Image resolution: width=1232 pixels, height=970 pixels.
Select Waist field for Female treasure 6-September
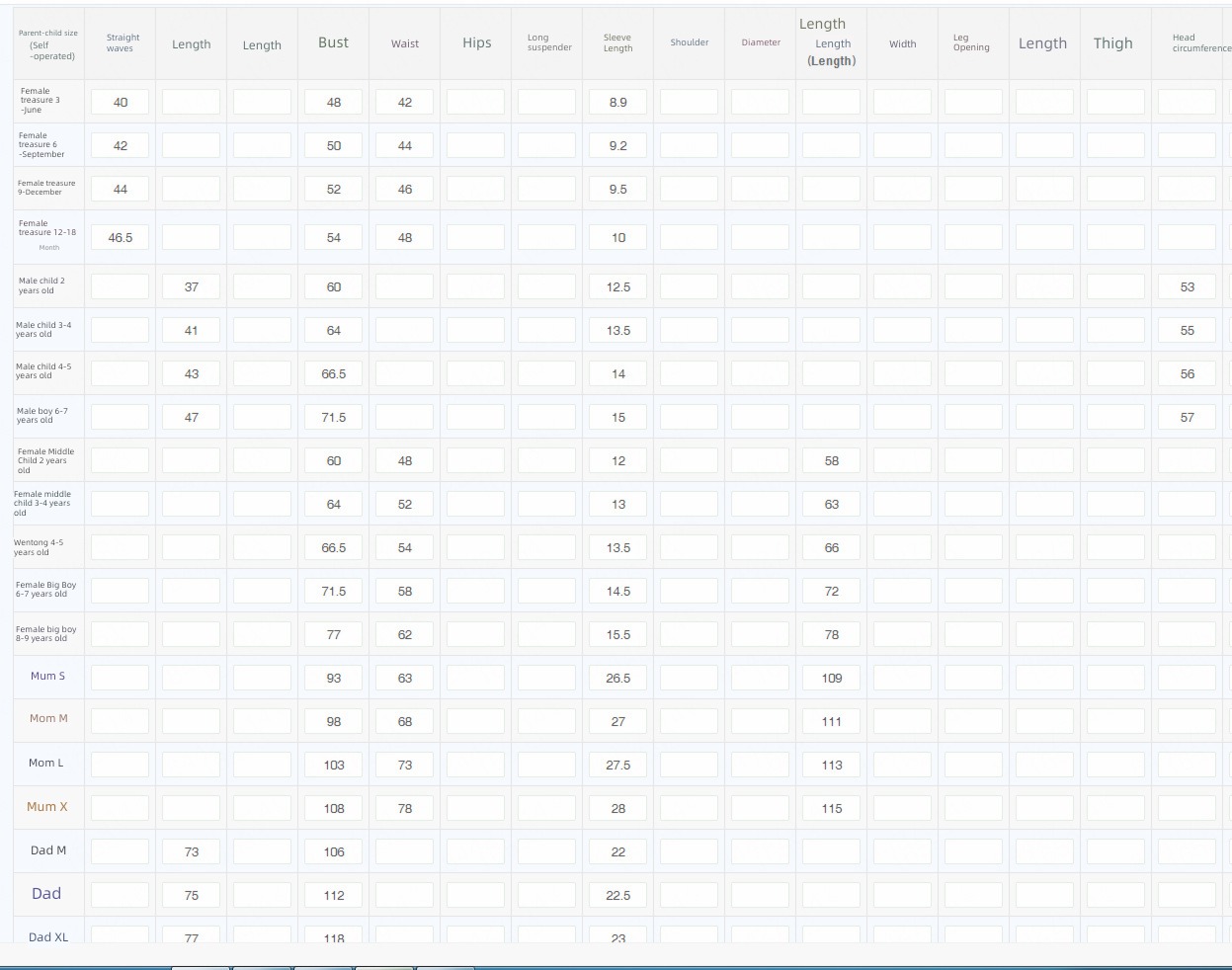click(405, 145)
